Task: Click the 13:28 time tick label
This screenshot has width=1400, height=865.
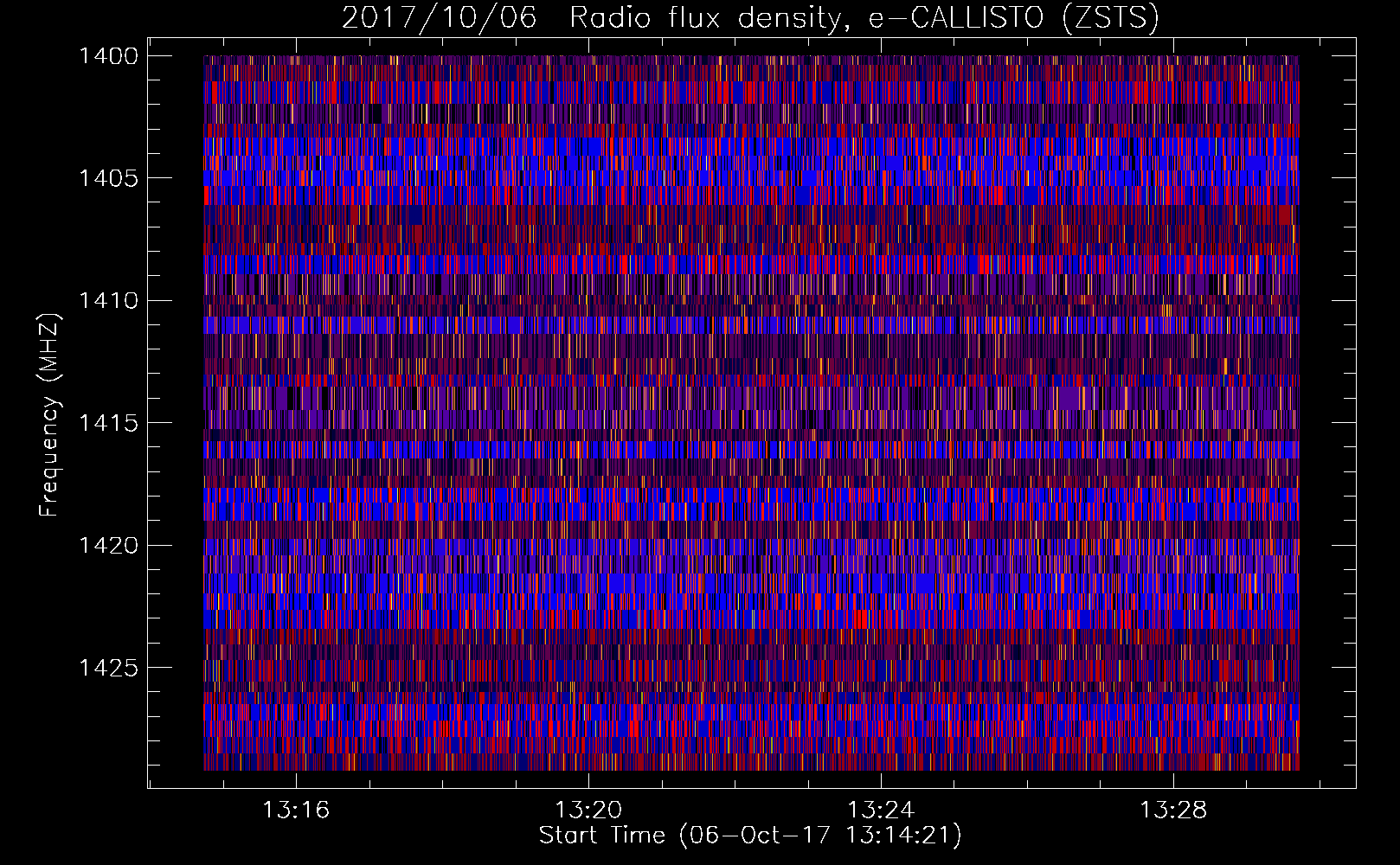Action: 1173,811
